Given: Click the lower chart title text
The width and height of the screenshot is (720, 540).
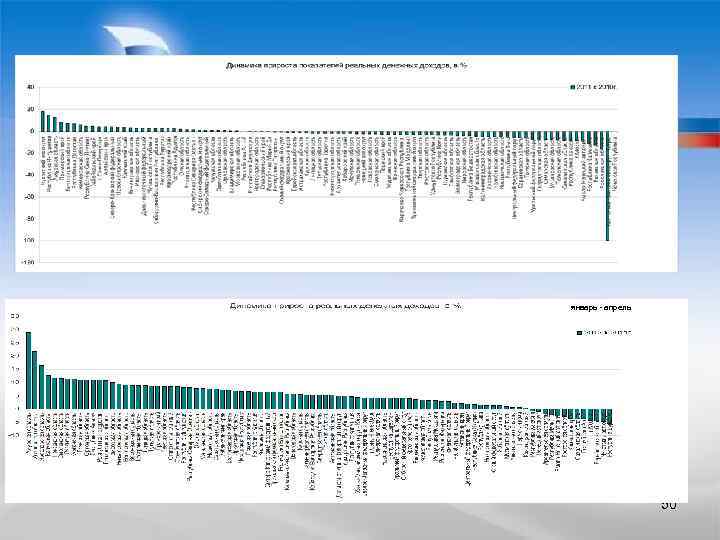Looking at the screenshot, I should (x=346, y=306).
